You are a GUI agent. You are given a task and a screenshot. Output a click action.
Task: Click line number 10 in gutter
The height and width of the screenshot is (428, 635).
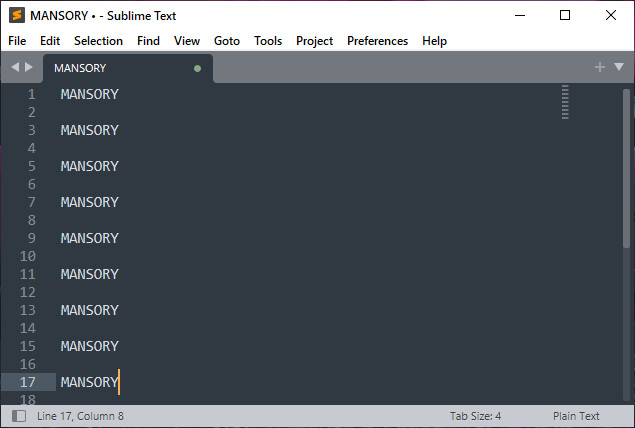coord(28,256)
